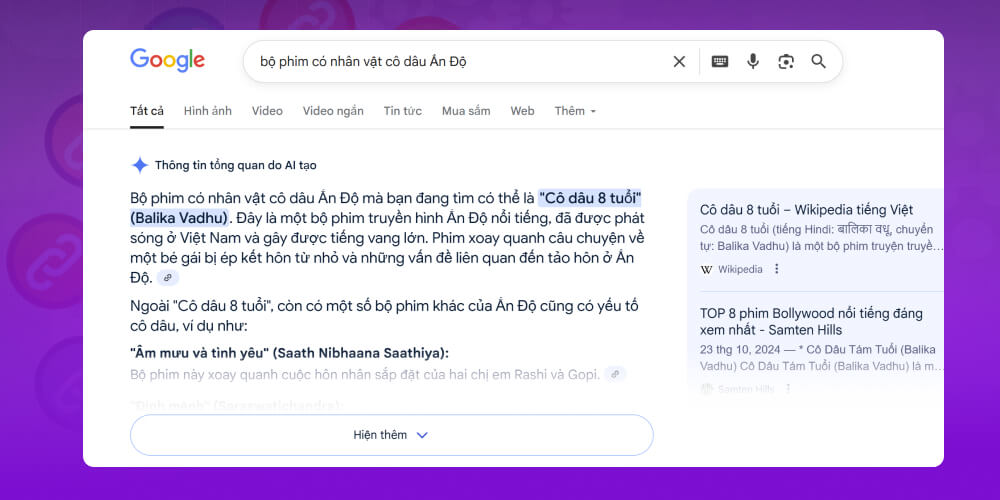This screenshot has height=500, width=1000.
Task: Open 'Cô dâu 8 tuổi – Wikipedia tiếng Việt'
Action: point(806,210)
